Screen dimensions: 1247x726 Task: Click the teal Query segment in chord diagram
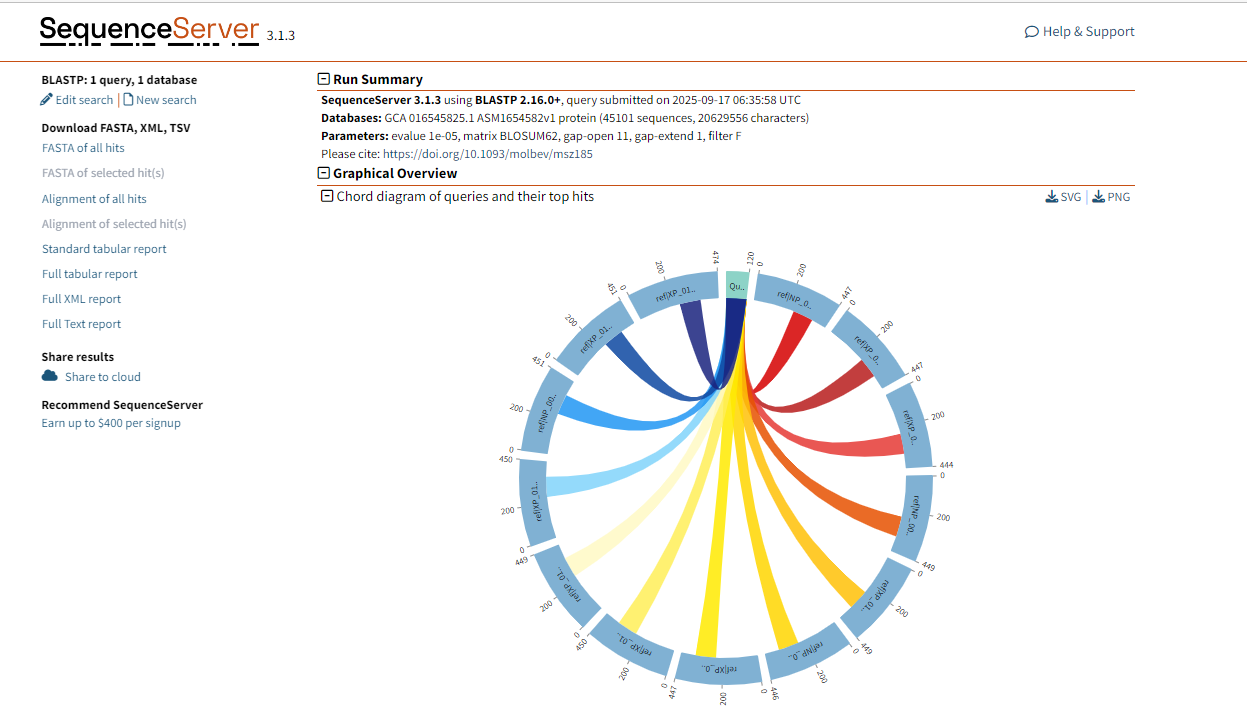(x=736, y=284)
